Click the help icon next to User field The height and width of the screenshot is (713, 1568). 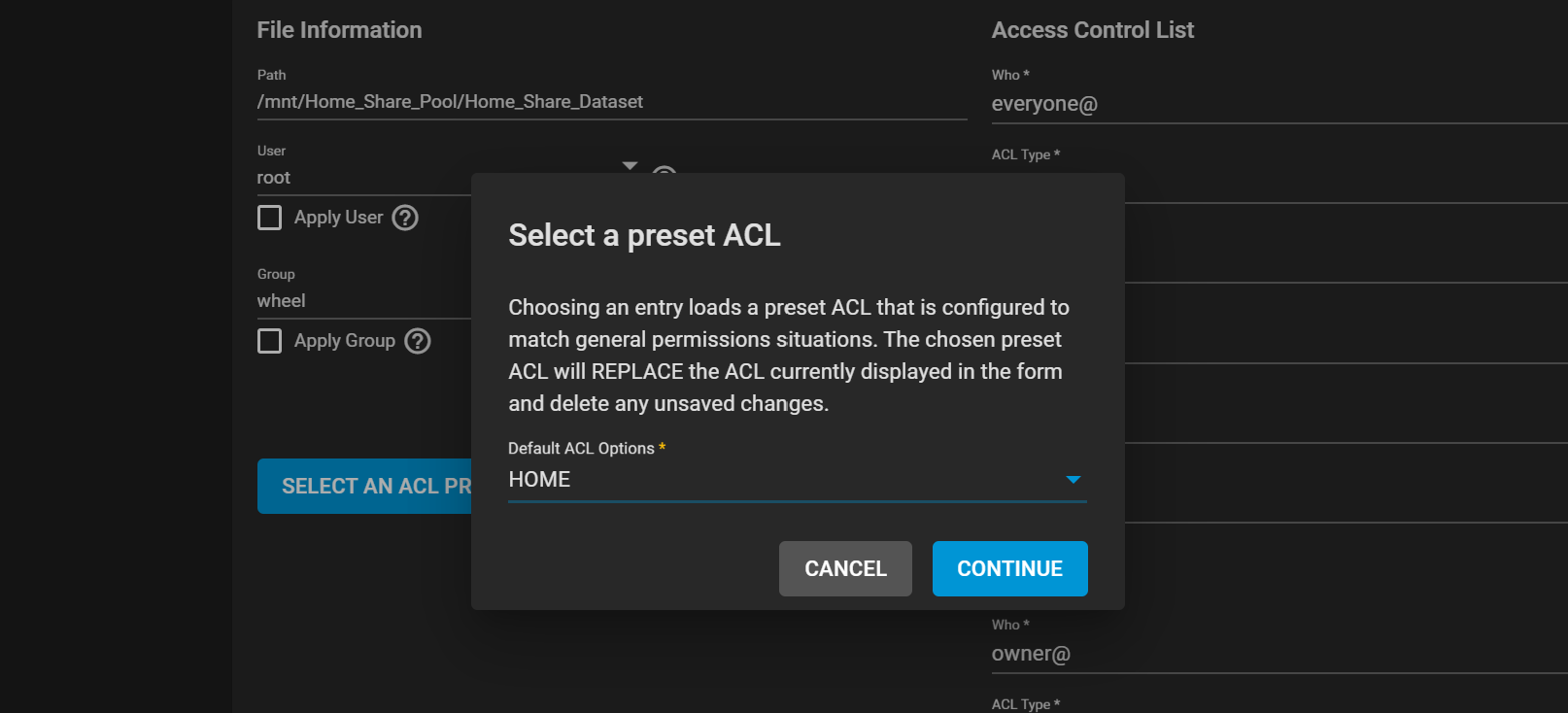[664, 171]
